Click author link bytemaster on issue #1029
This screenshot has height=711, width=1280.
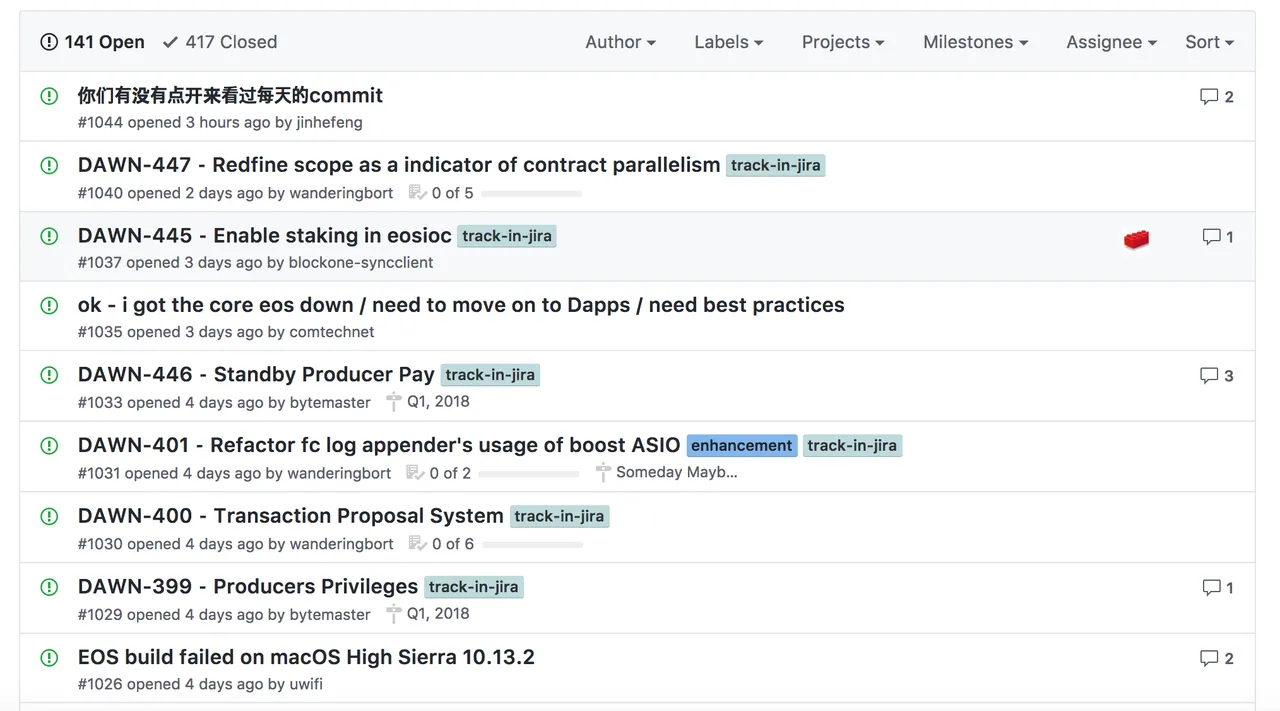(x=330, y=614)
